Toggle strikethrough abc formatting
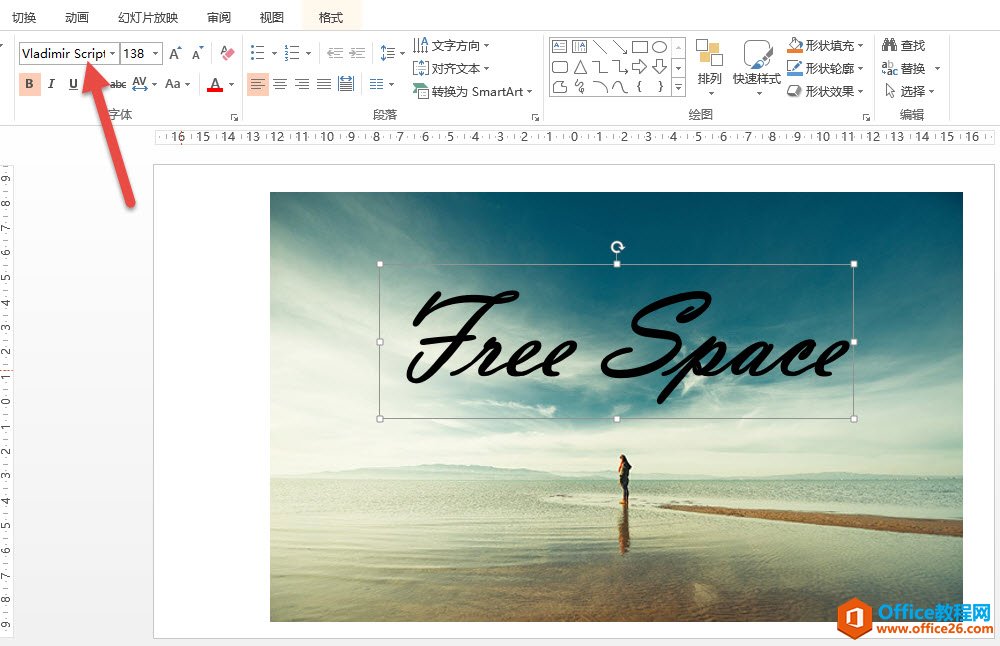The height and width of the screenshot is (646, 1000). (x=118, y=84)
